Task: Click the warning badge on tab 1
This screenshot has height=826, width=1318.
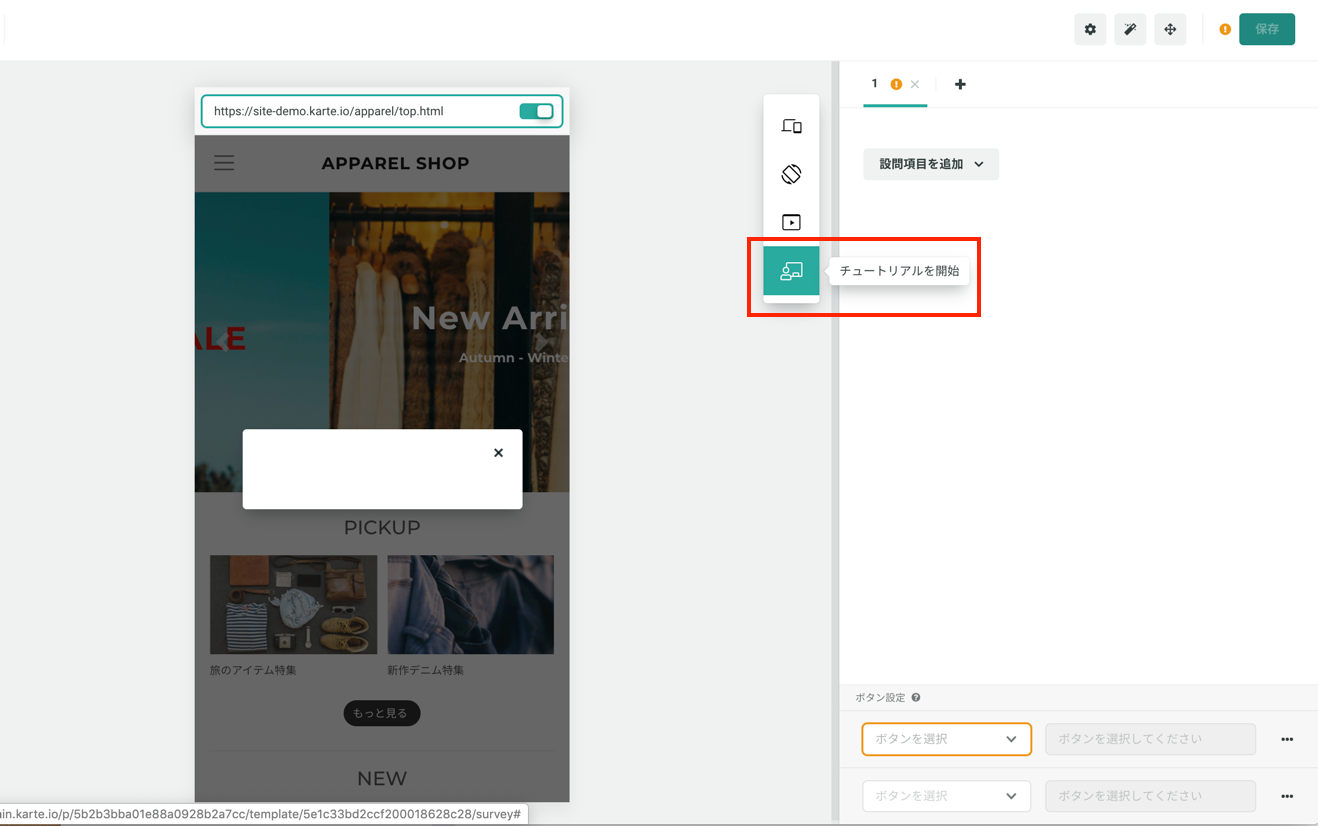Action: point(896,85)
